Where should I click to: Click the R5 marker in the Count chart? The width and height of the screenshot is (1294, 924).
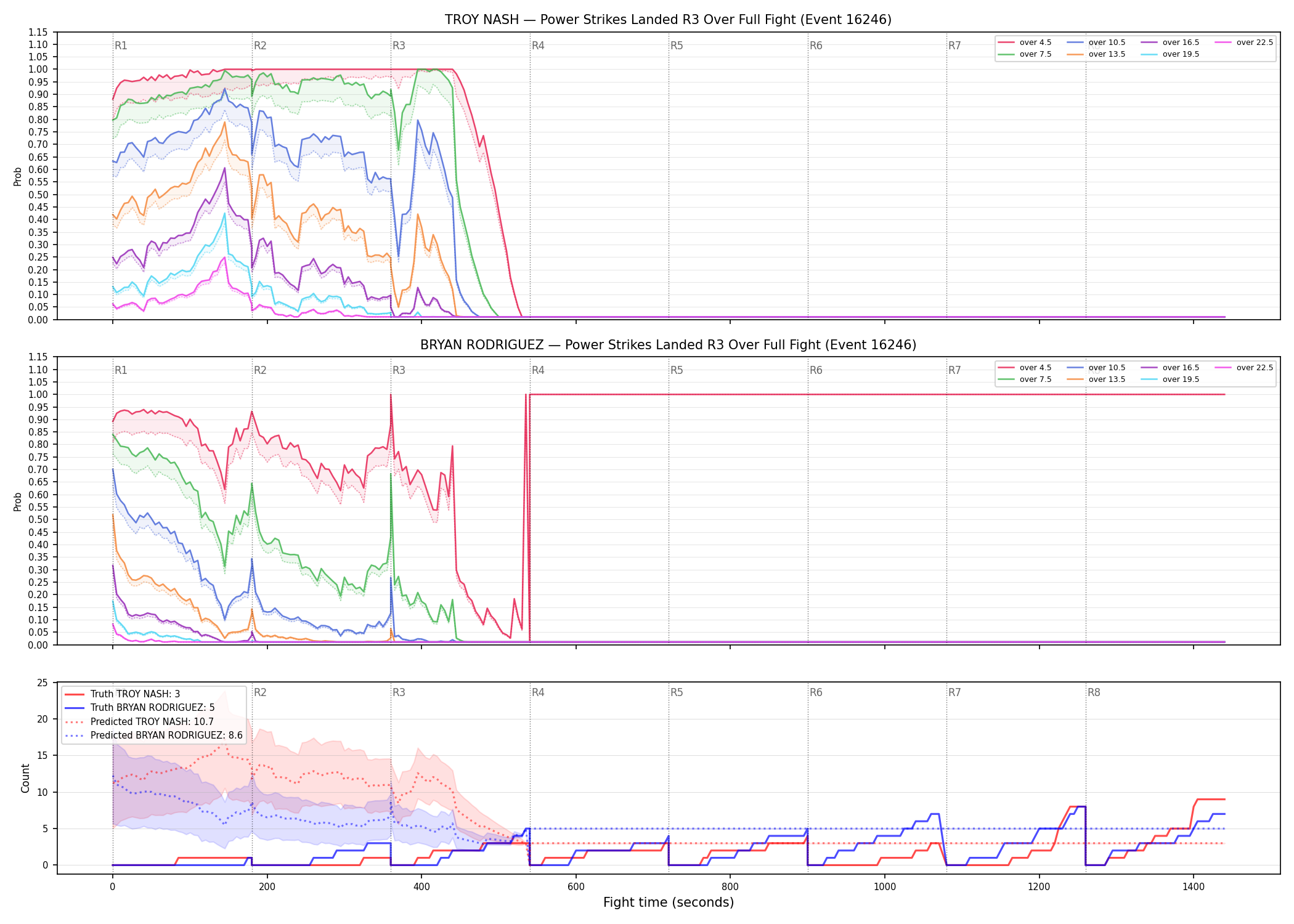coord(677,692)
